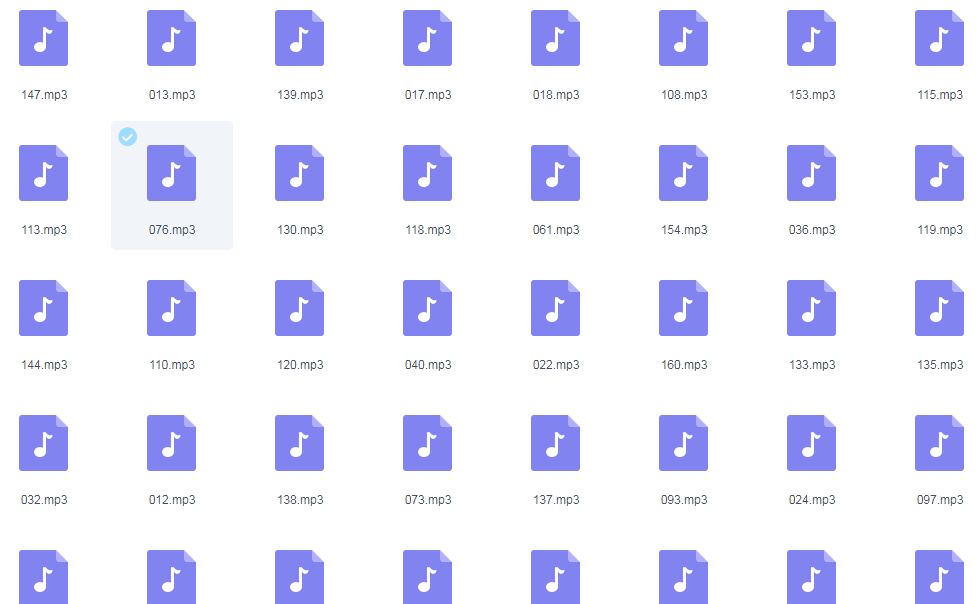Image resolution: width=977 pixels, height=604 pixels.
Task: Select the file name label 012.mp3
Action: (x=172, y=500)
